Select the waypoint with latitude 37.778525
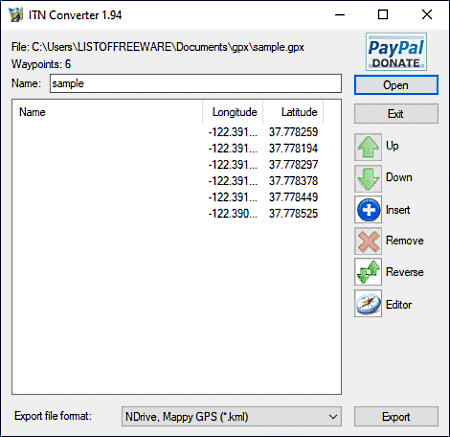Screen dimensions: 450x437 point(168,214)
